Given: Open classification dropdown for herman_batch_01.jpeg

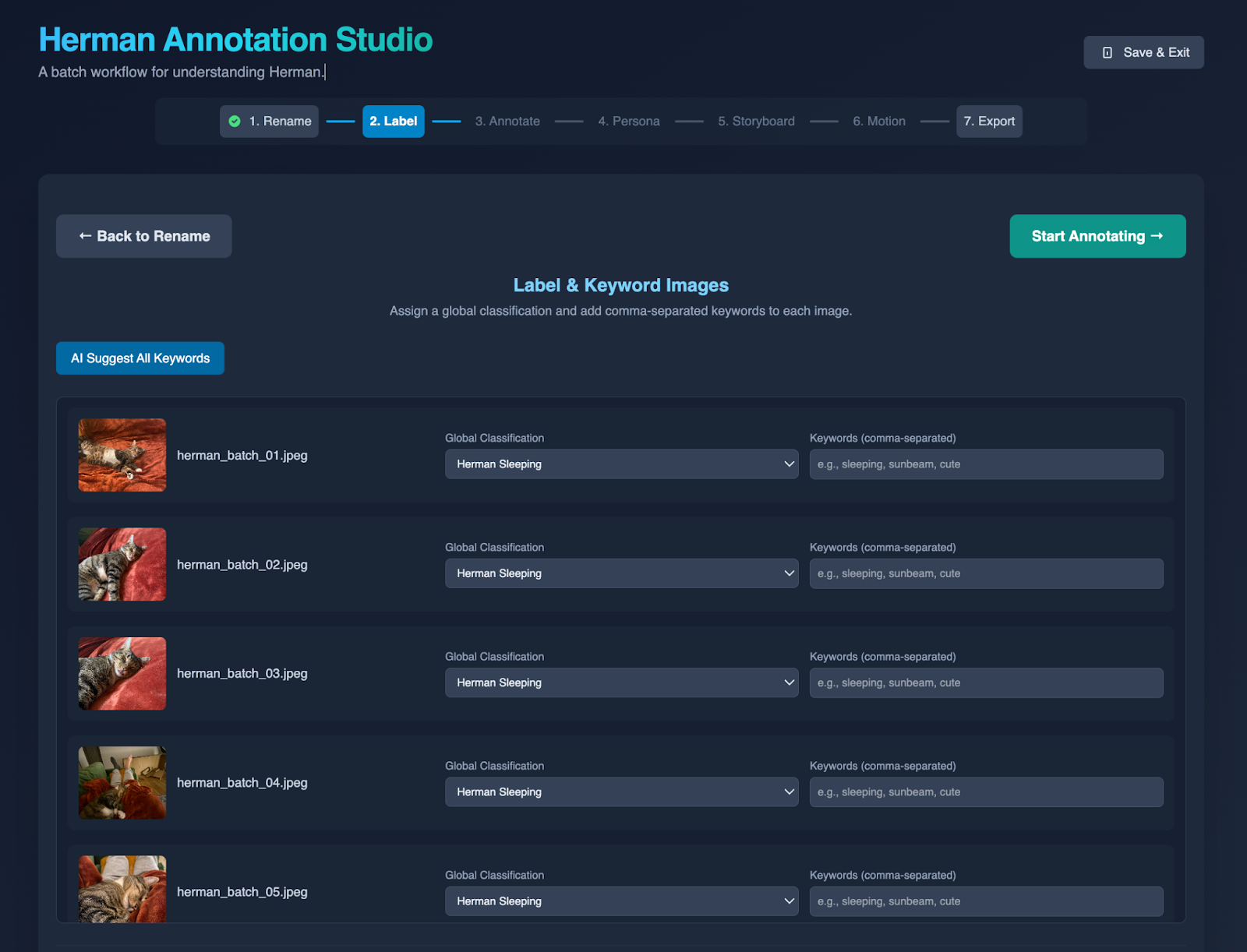Looking at the screenshot, I should click(621, 464).
